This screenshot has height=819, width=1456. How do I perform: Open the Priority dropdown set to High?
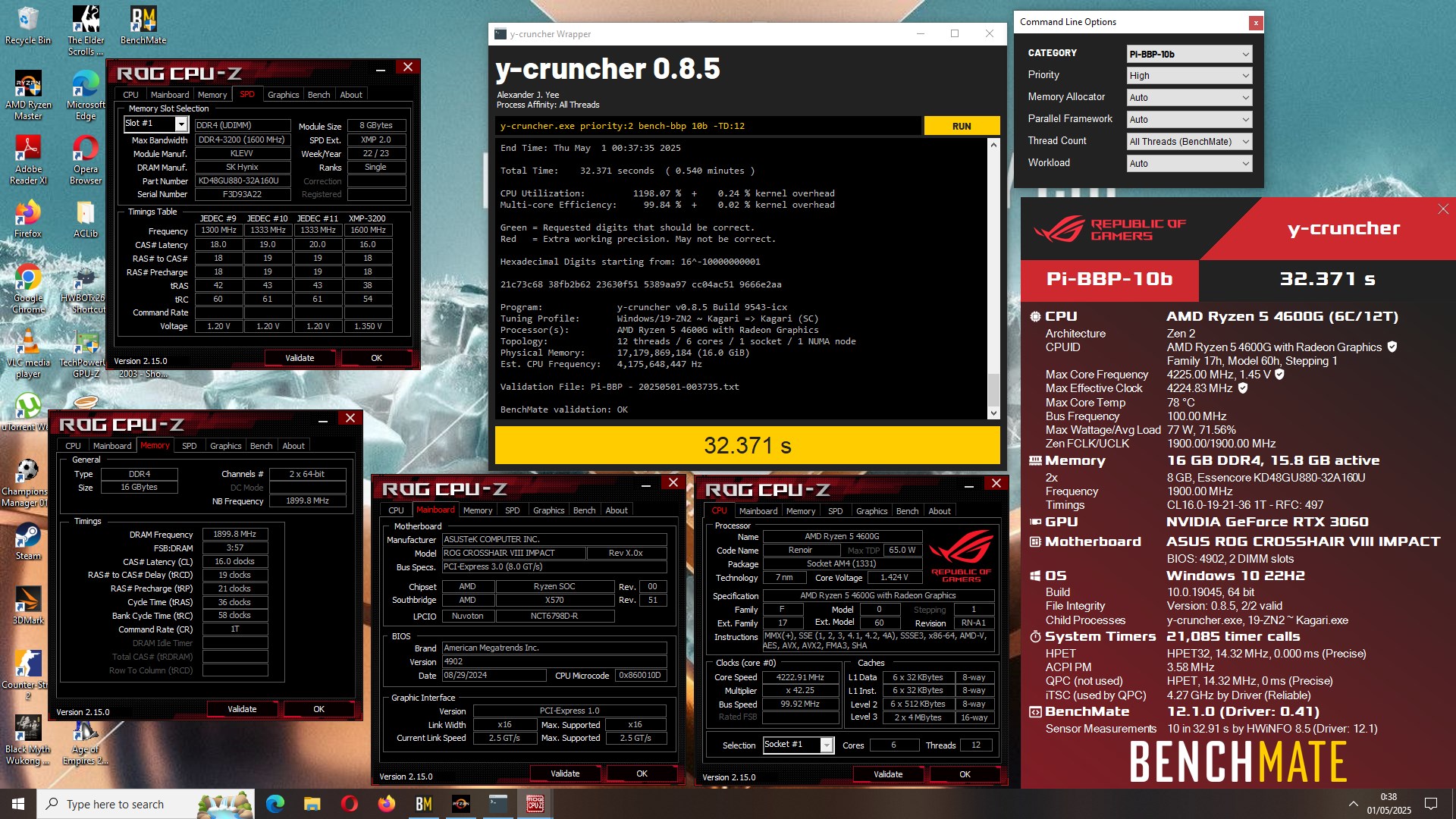1189,76
